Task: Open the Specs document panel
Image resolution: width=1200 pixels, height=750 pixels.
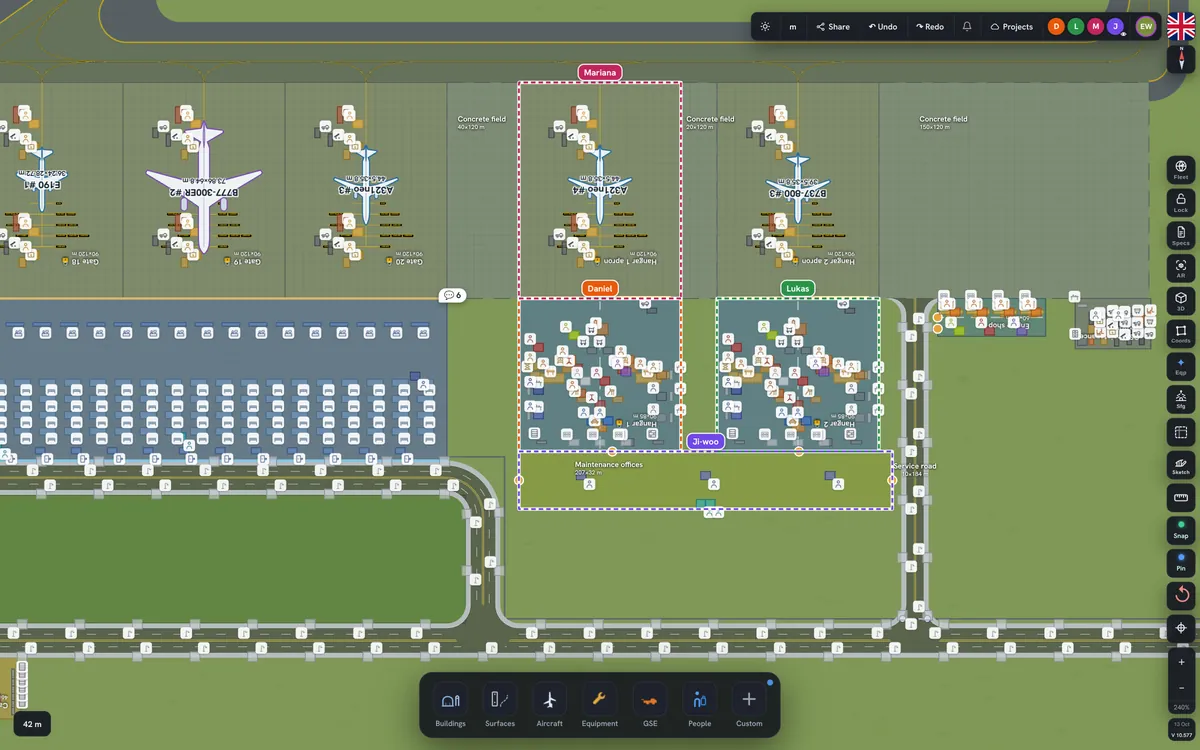Action: 1181,235
